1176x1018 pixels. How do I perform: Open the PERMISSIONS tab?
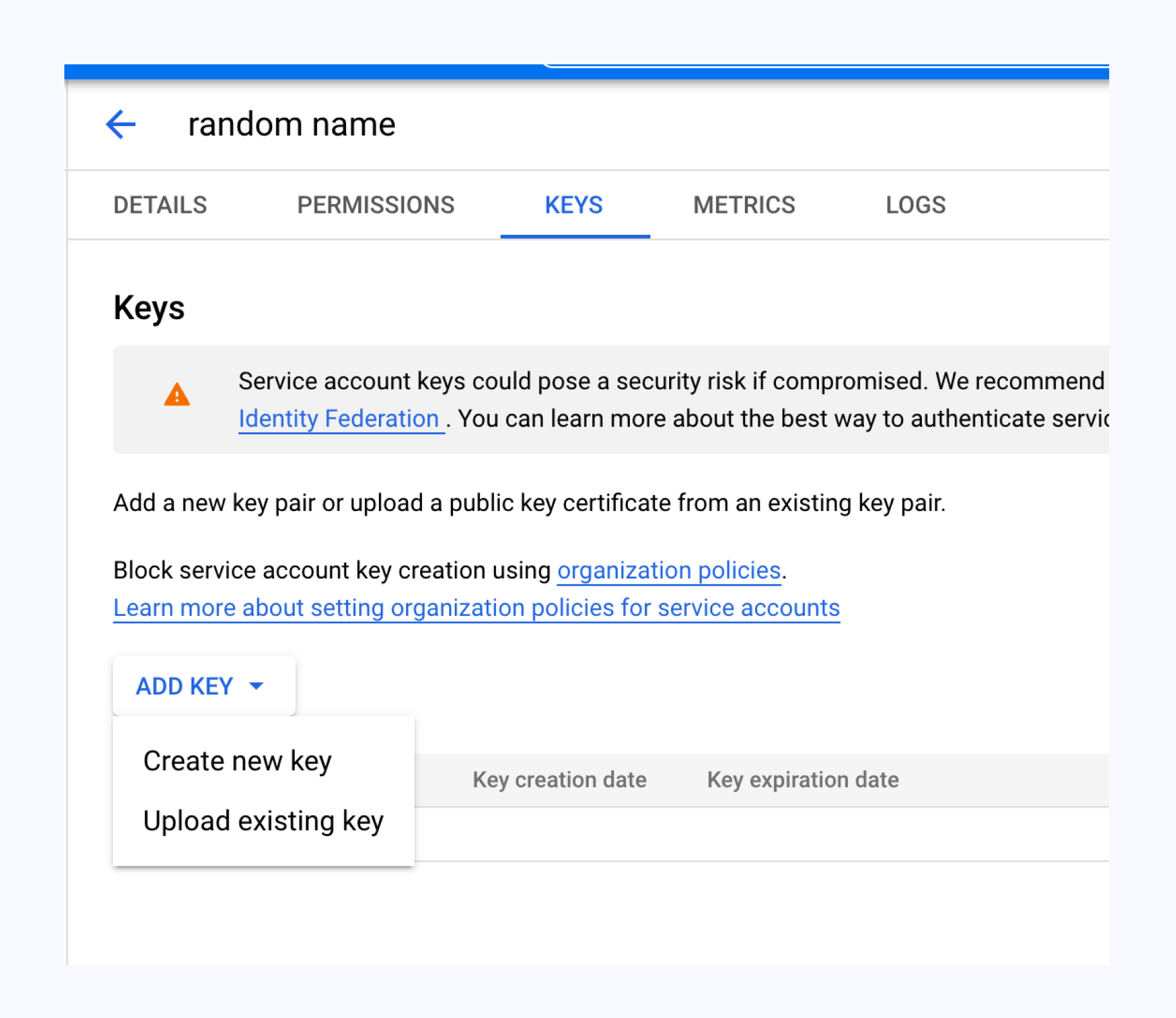[376, 205]
